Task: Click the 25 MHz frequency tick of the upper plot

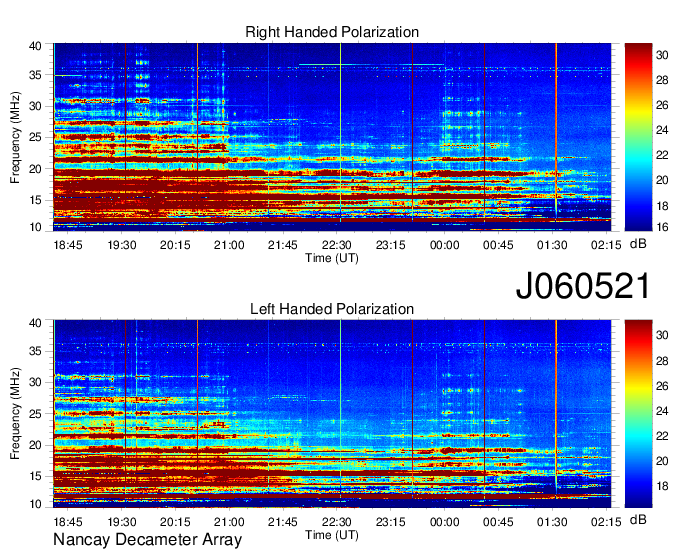Action: [x=36, y=137]
